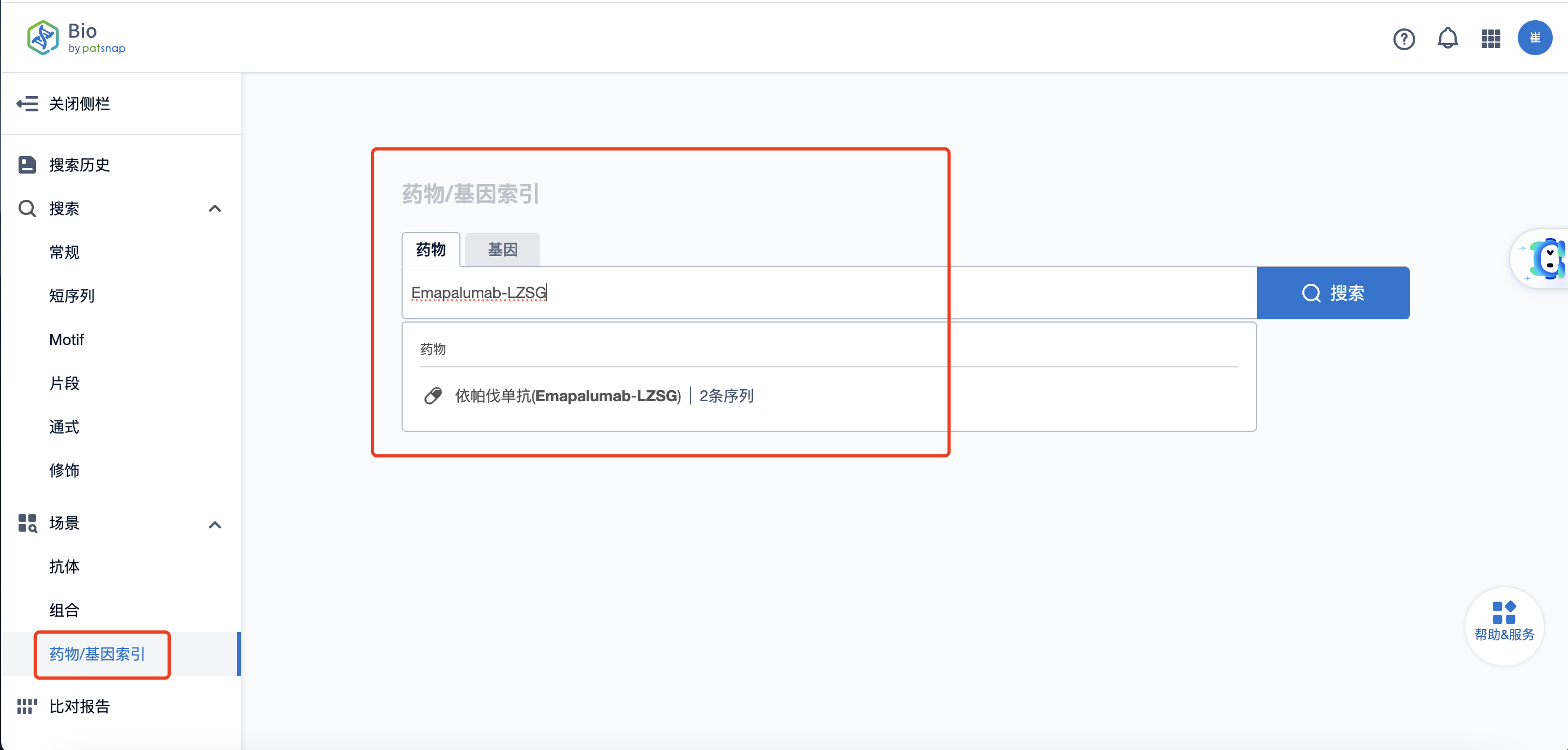Click the 崔 user avatar
1568x750 pixels.
point(1535,38)
